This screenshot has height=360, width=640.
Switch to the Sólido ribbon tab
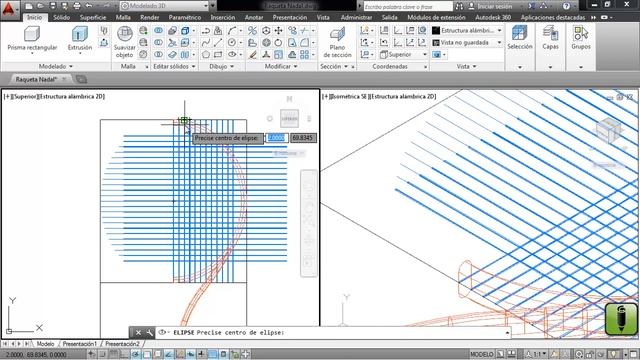[x=62, y=18]
